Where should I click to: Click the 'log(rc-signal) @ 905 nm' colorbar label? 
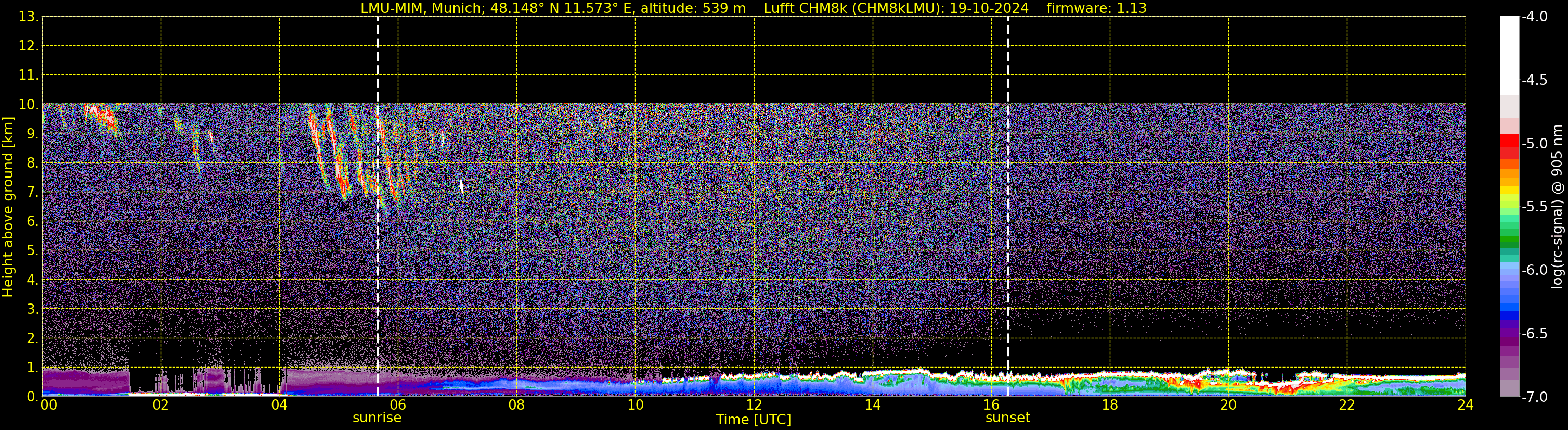tap(1558, 207)
